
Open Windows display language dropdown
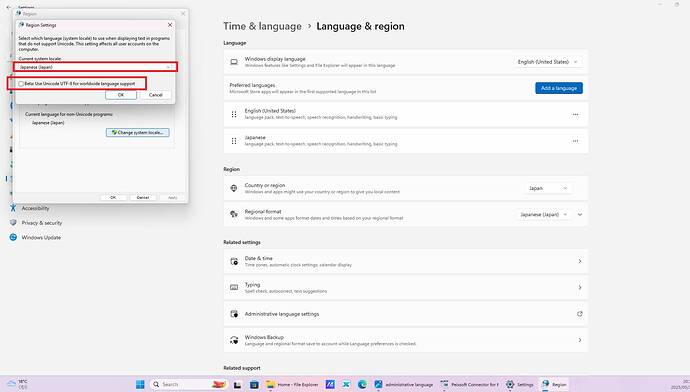[x=547, y=62]
